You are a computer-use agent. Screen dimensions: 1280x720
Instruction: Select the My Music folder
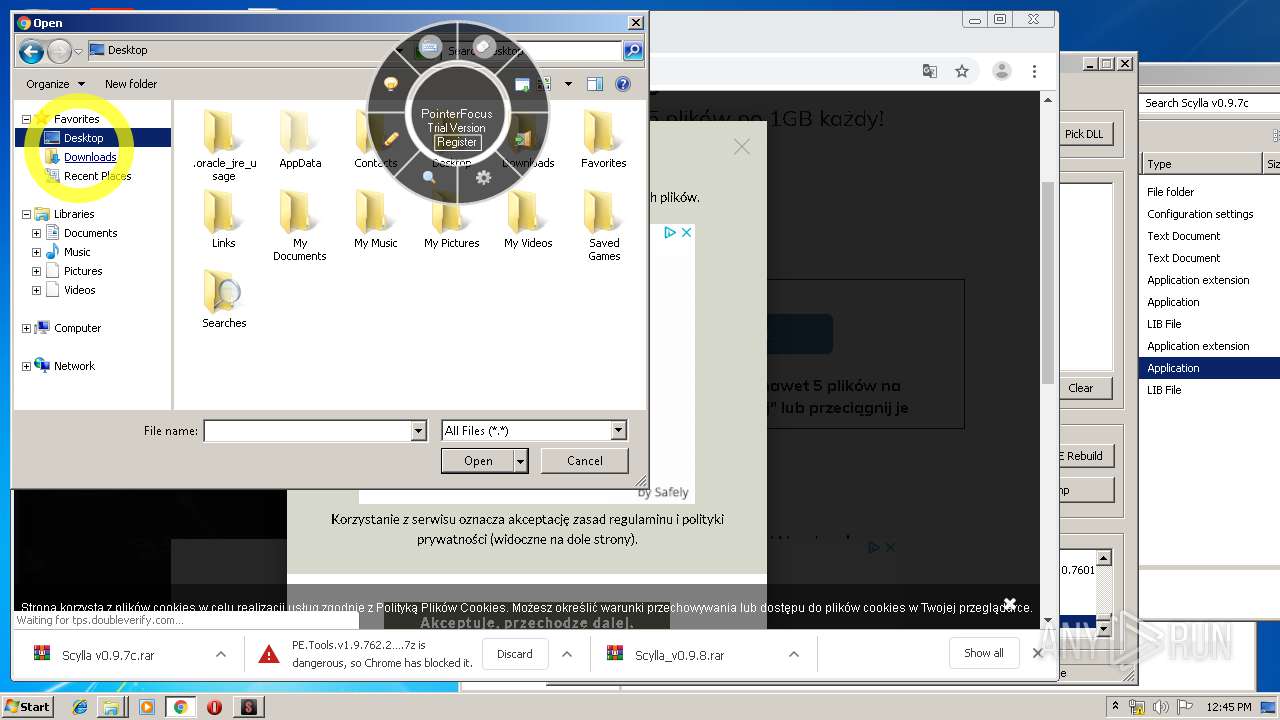pos(376,219)
